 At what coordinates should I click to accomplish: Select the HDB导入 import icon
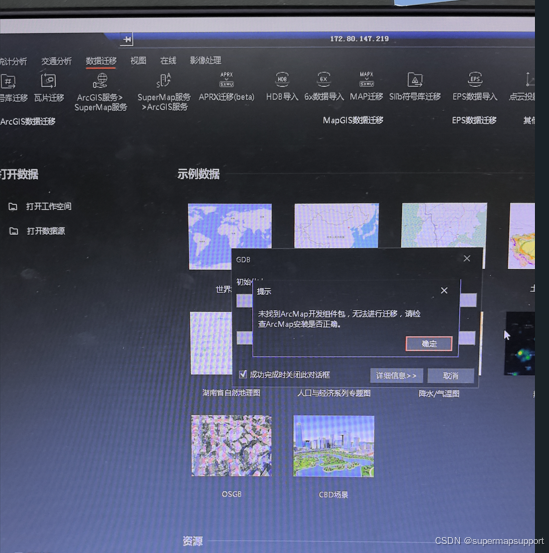(282, 80)
